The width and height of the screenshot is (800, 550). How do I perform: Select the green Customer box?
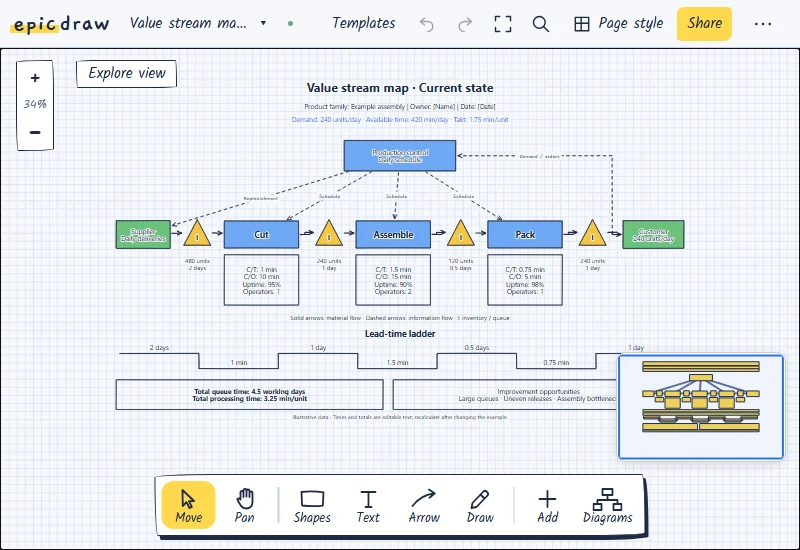653,235
